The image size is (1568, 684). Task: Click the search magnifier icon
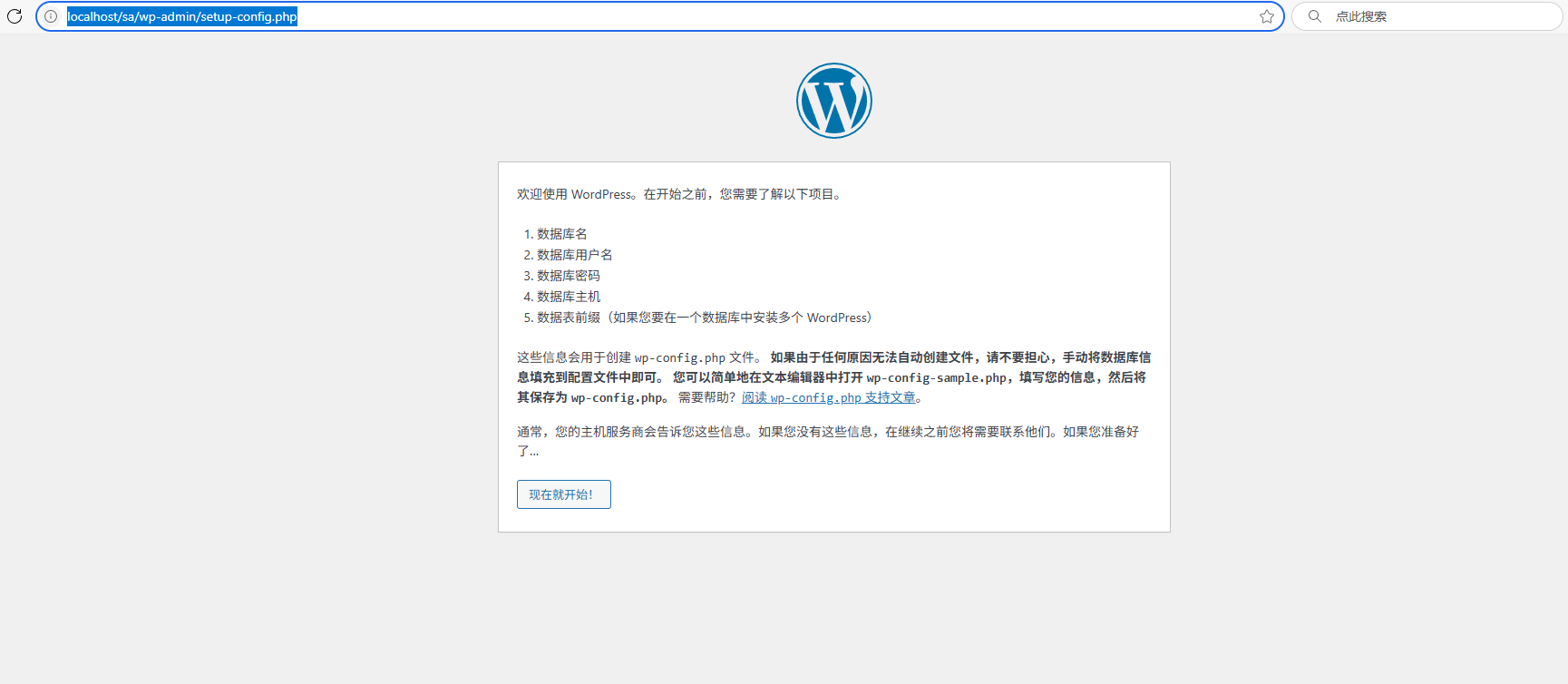coord(1314,16)
